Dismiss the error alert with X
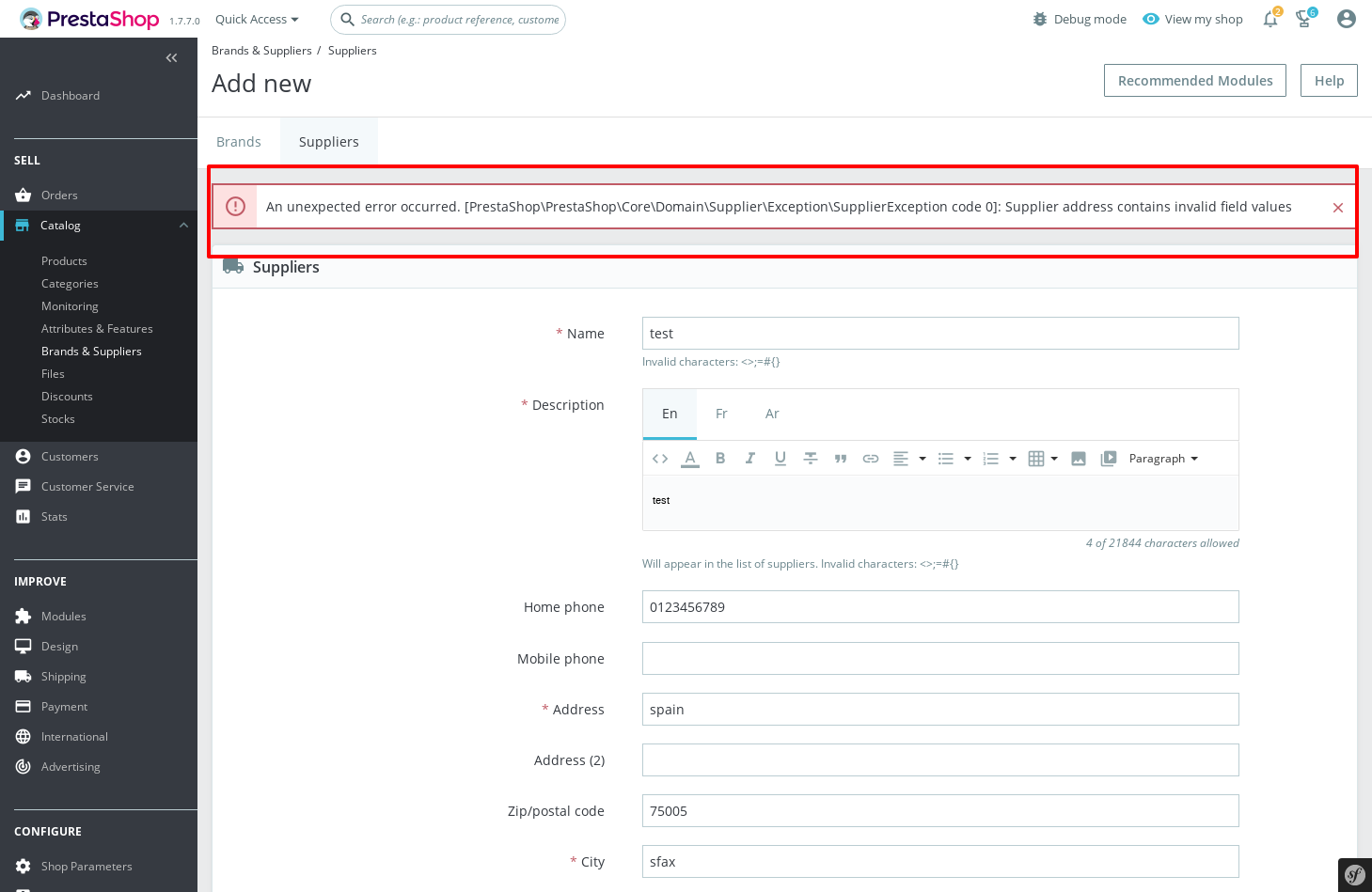Screen dimensions: 1372x892 click(x=1338, y=208)
